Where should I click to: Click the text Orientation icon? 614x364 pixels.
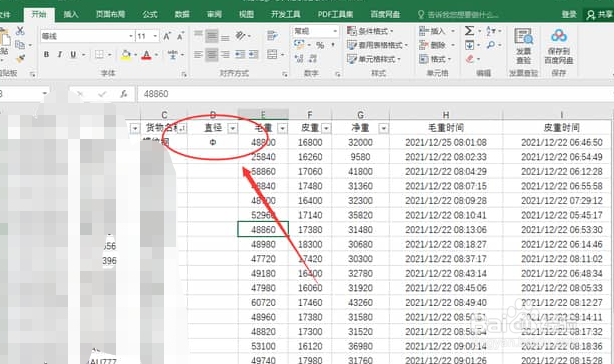pos(240,36)
